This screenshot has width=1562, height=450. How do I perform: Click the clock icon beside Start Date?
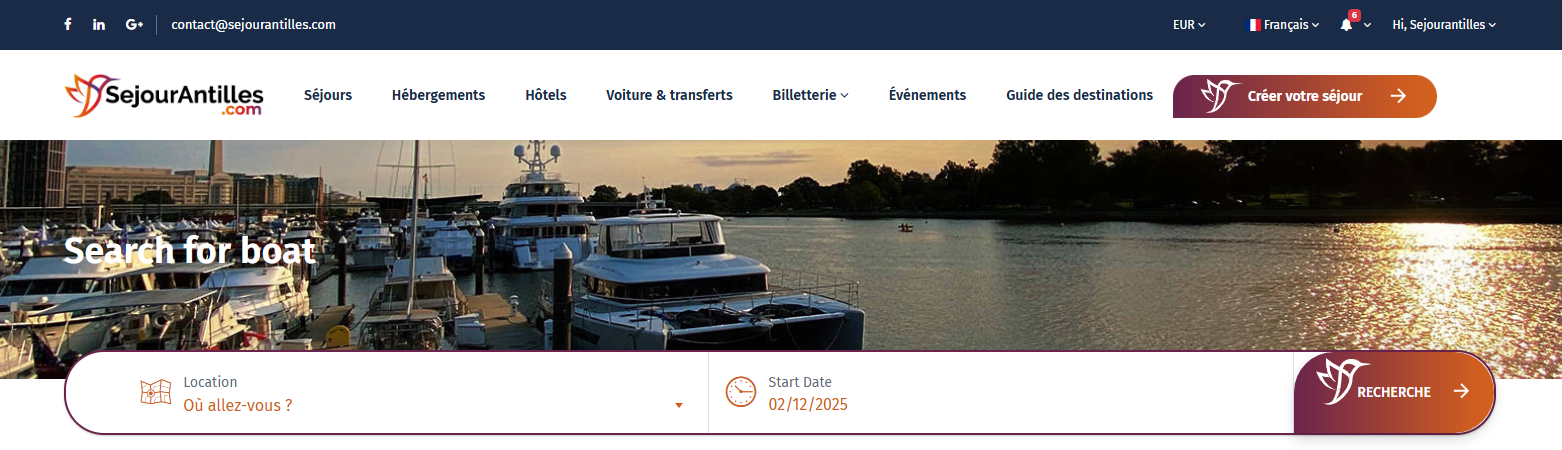[740, 392]
